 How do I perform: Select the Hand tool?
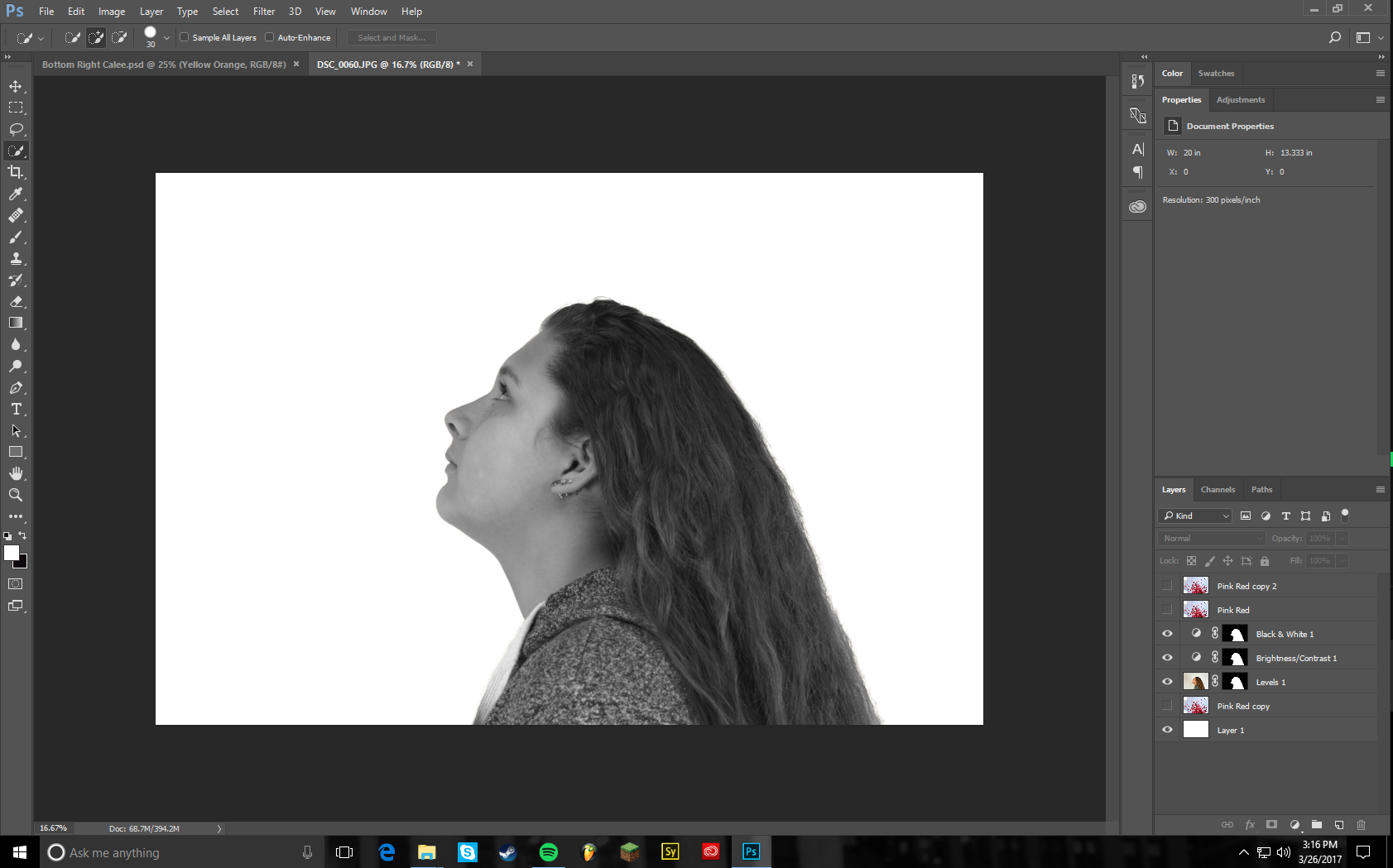point(16,473)
